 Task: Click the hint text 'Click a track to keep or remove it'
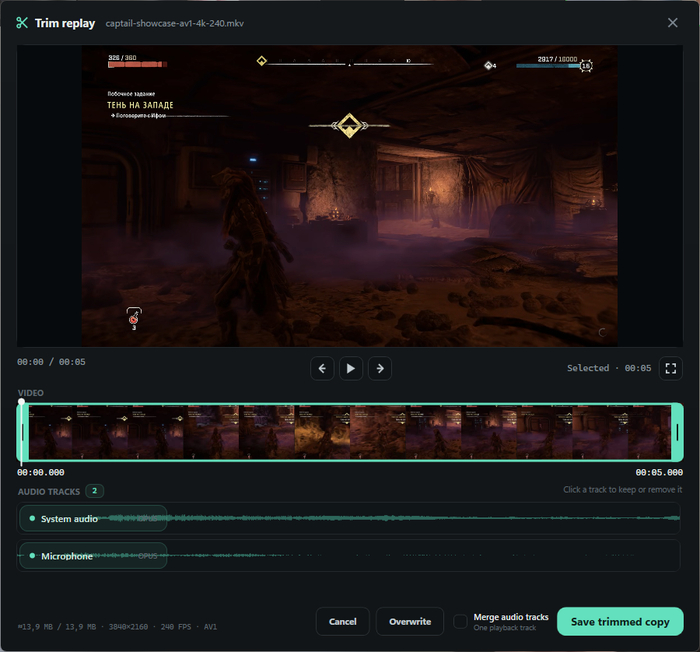tap(622, 489)
